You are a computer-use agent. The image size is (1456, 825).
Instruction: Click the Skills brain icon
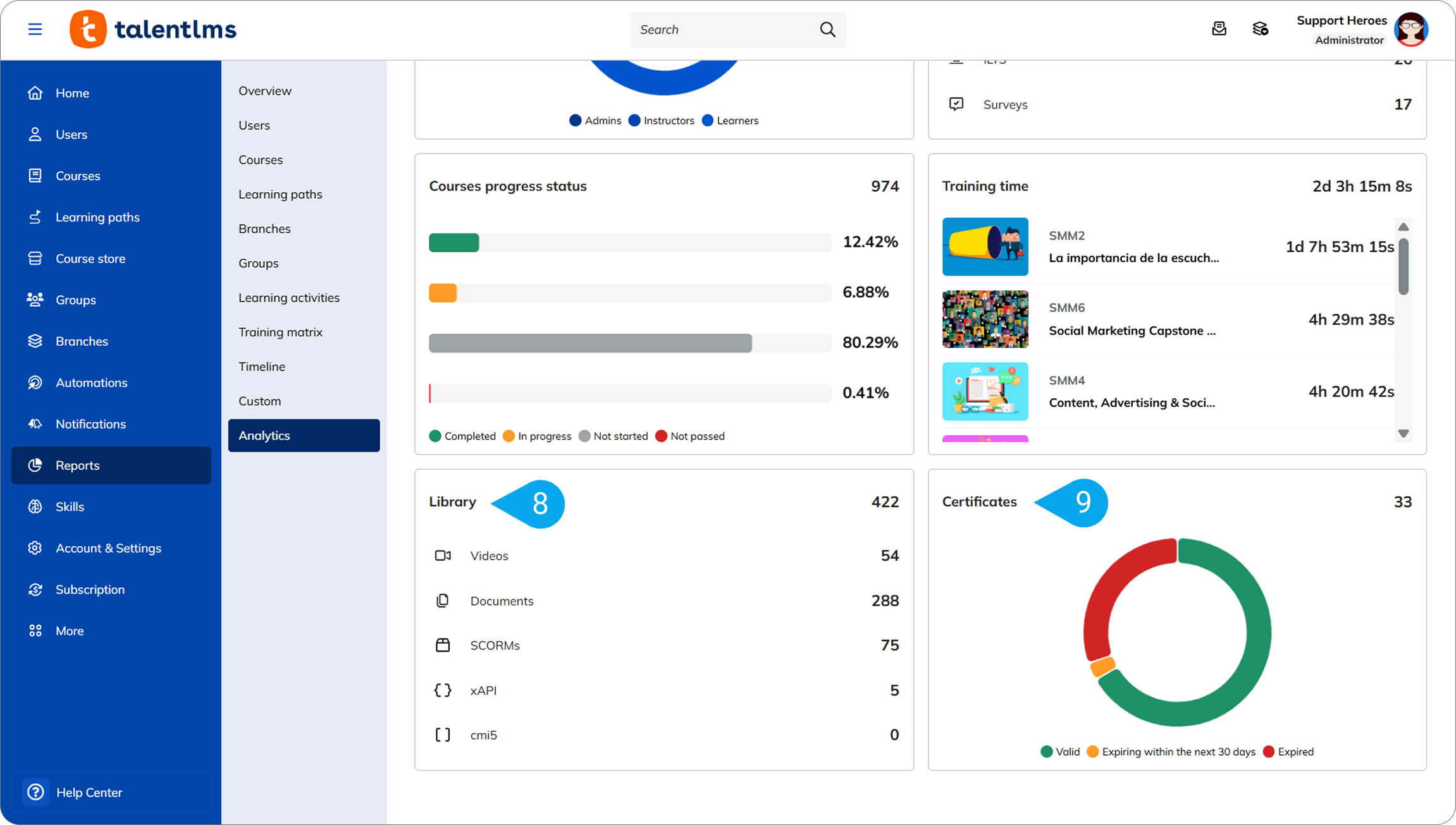tap(35, 506)
